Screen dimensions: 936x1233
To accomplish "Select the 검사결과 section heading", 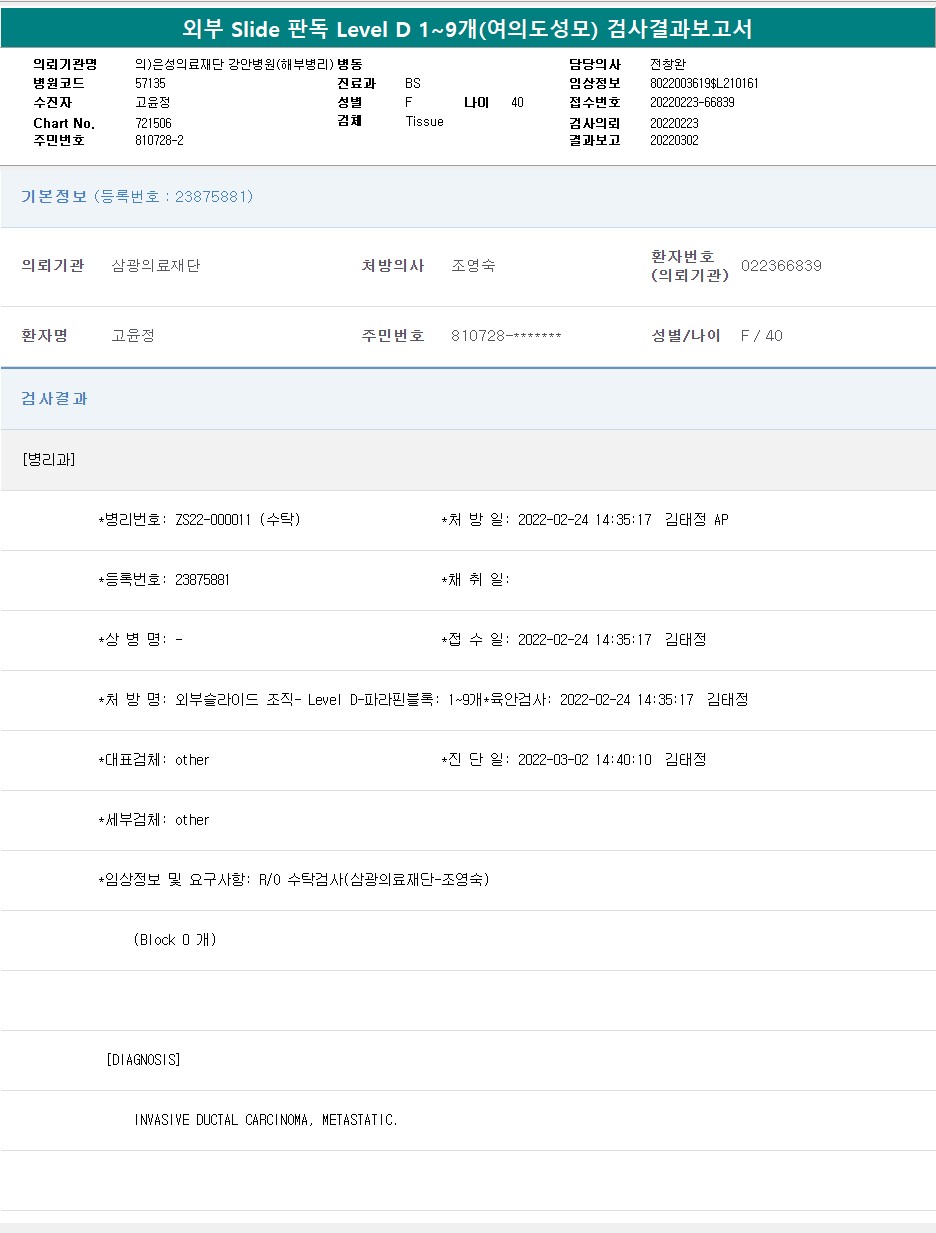I will 54,398.
